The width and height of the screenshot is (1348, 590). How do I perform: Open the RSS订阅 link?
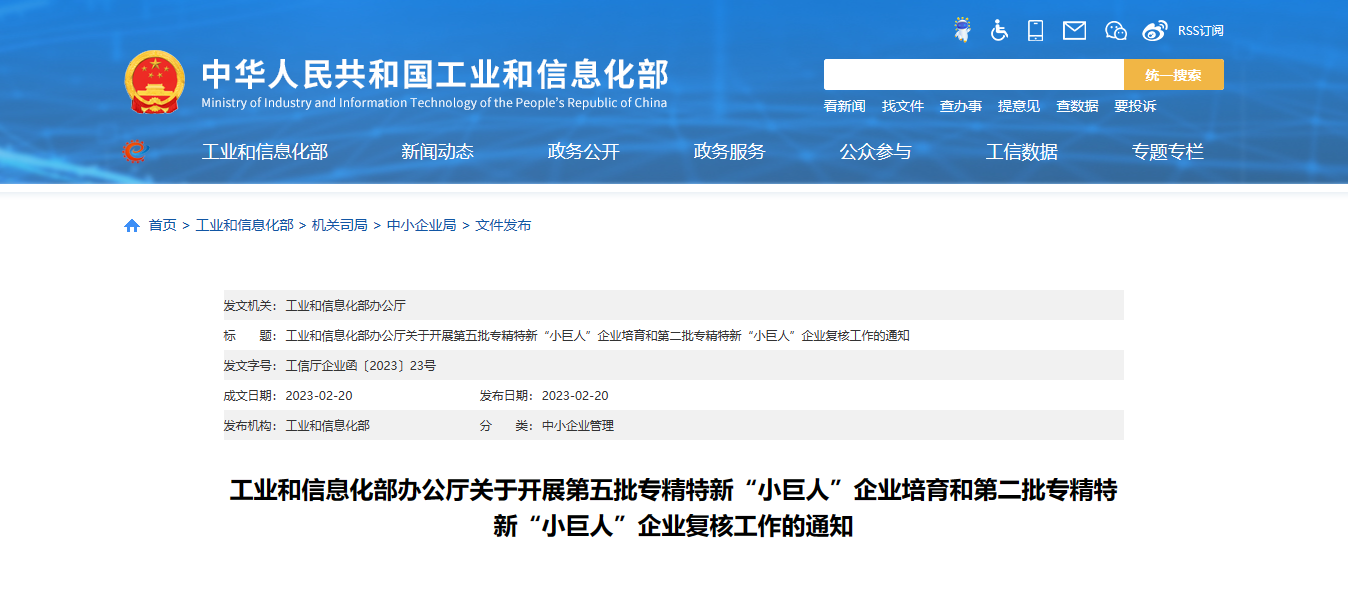point(1200,31)
